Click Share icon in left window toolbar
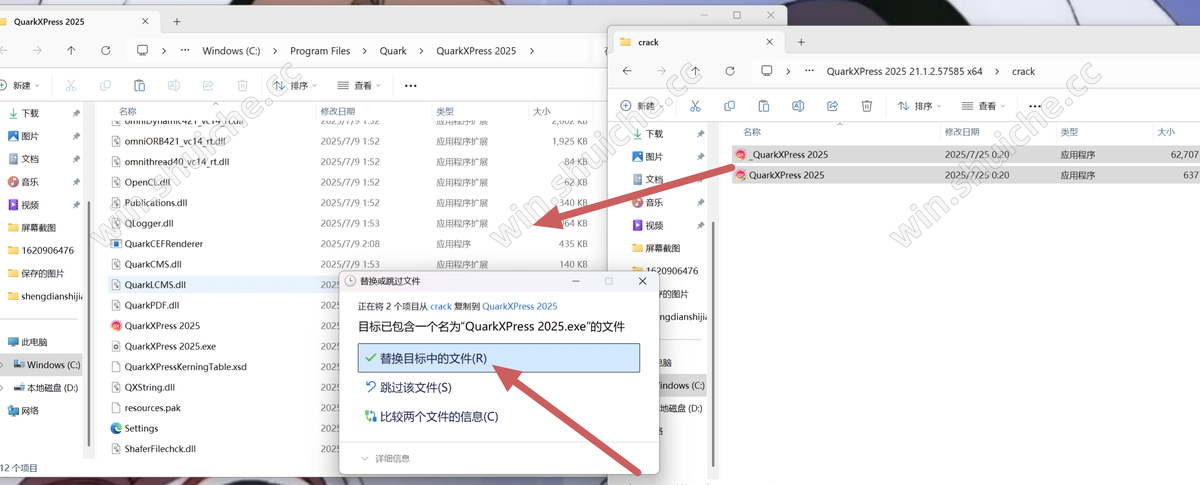The width and height of the screenshot is (1200, 485). pos(208,86)
